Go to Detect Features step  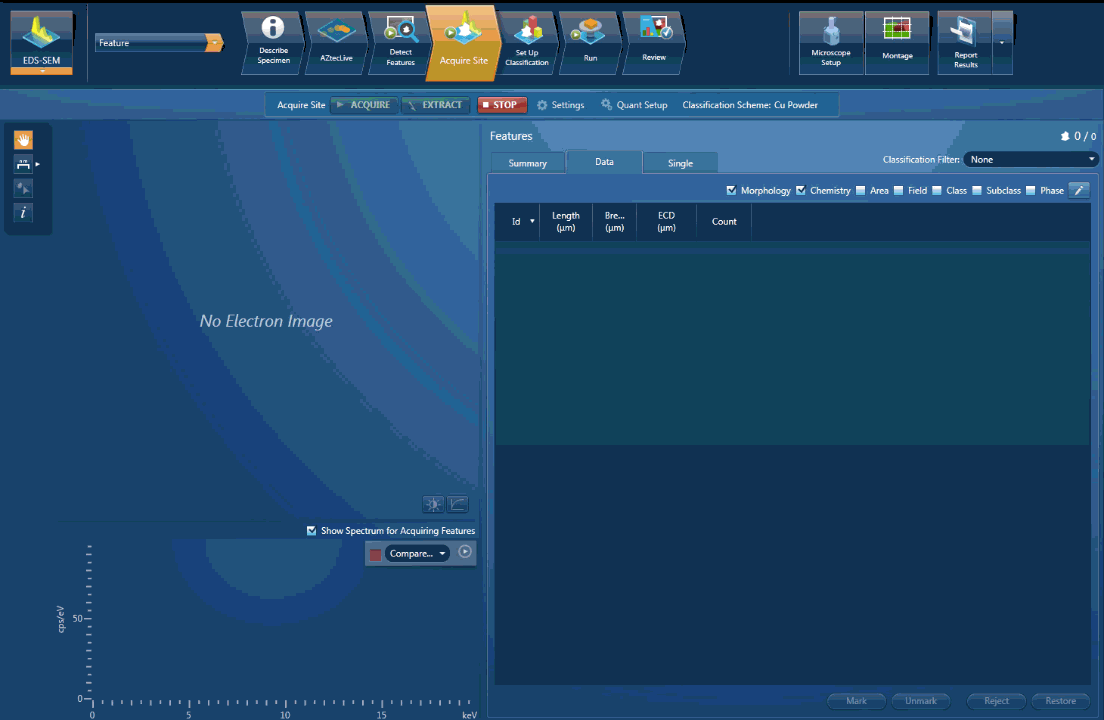(400, 43)
